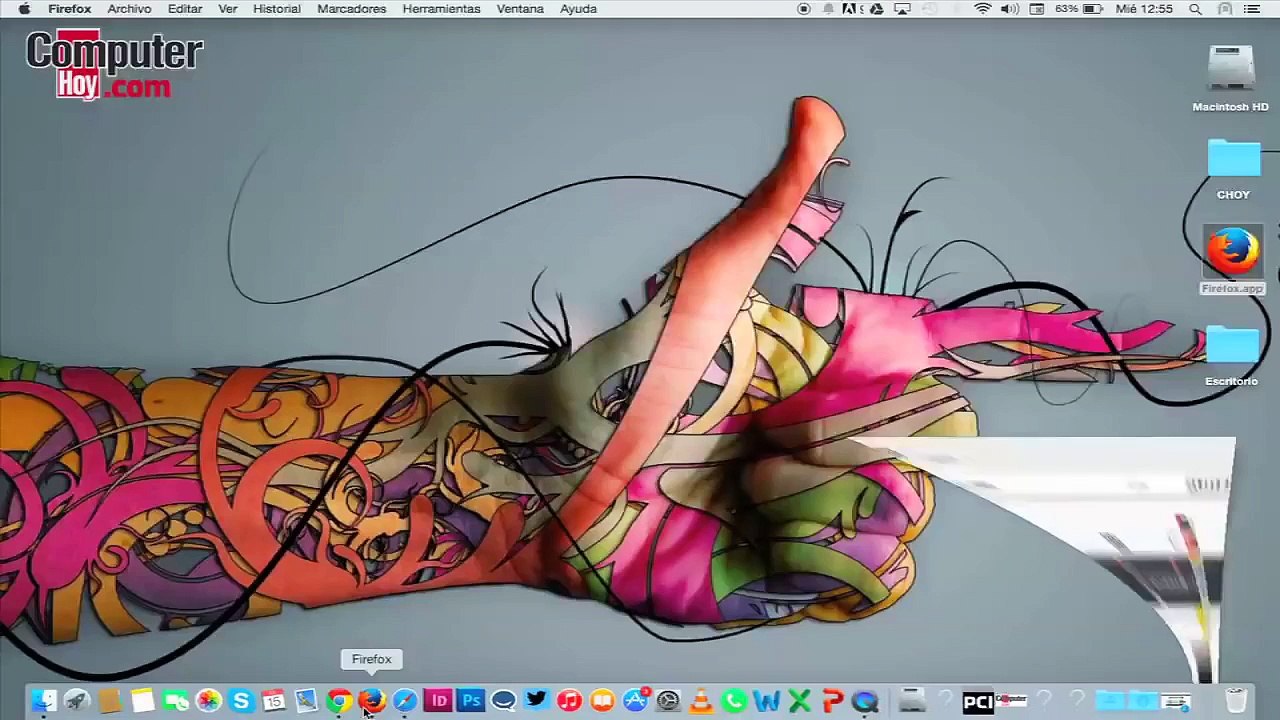This screenshot has height=720, width=1280.
Task: Launch Microsoft Word from the Dock
Action: tap(767, 701)
